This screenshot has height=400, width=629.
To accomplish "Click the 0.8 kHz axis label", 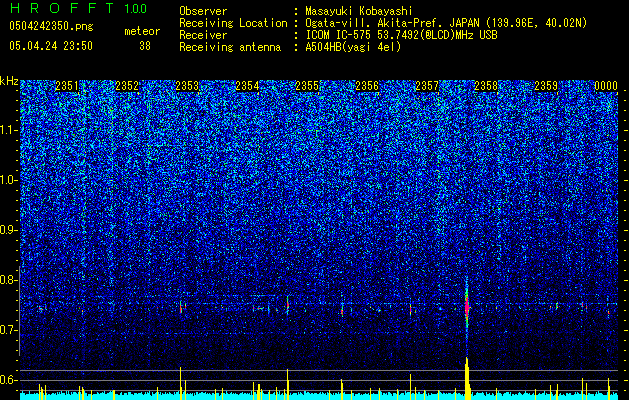I will [x=7, y=280].
